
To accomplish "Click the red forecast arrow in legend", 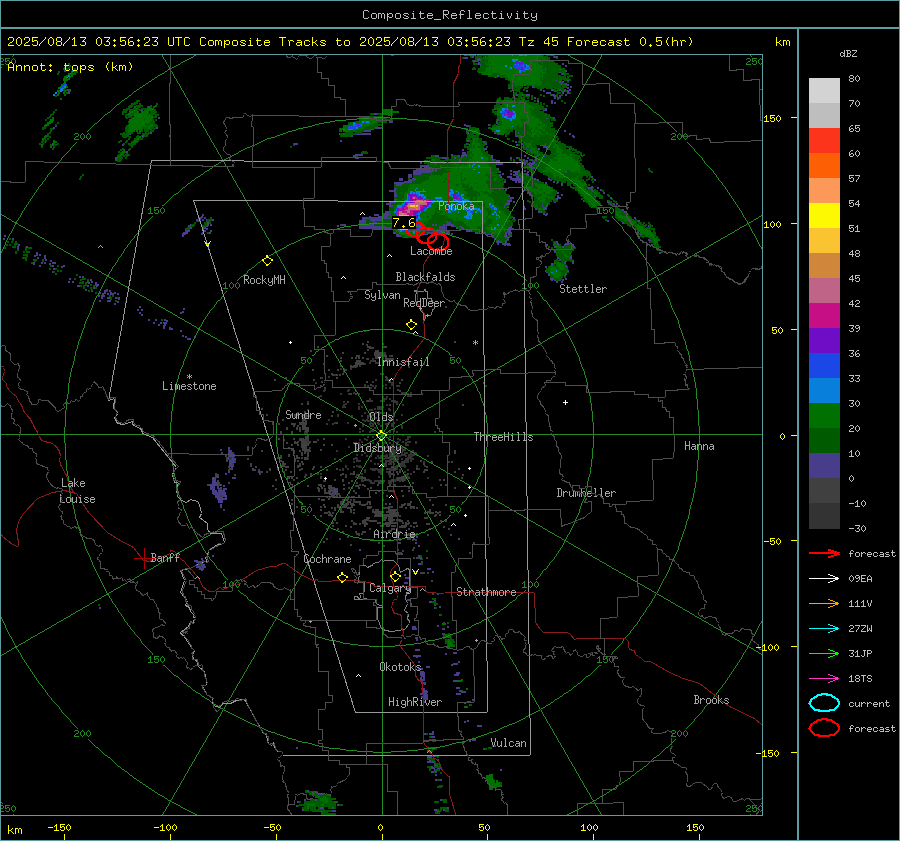I will click(824, 553).
